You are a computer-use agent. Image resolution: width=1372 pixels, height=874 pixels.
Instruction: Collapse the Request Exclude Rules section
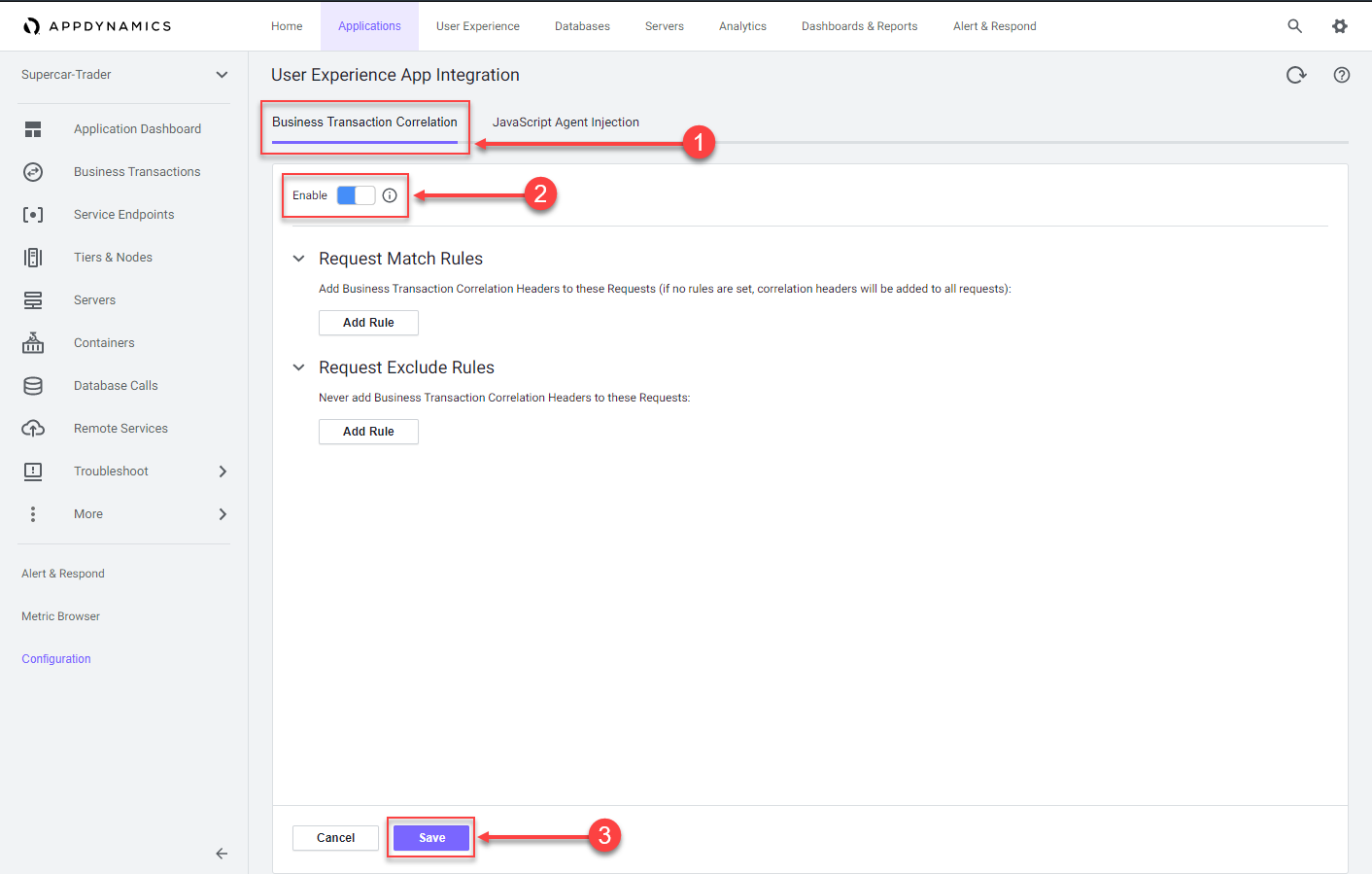pos(299,367)
